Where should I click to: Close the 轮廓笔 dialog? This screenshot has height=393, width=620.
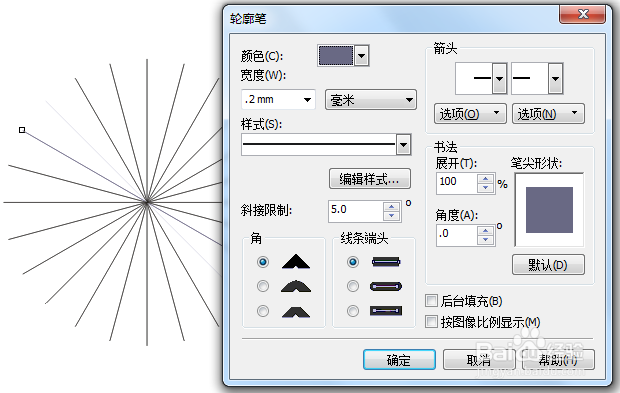click(583, 14)
